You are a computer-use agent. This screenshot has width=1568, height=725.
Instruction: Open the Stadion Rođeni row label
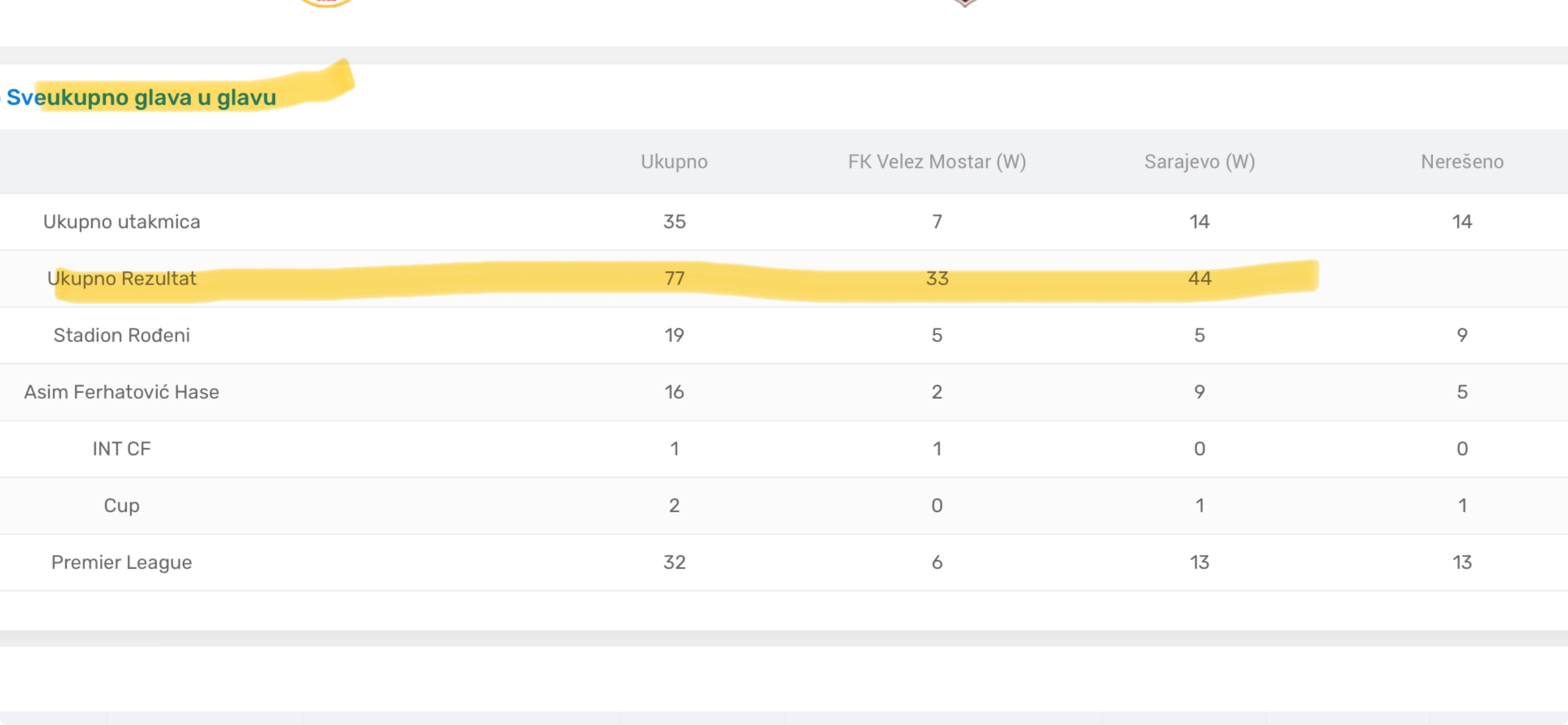[x=122, y=335]
